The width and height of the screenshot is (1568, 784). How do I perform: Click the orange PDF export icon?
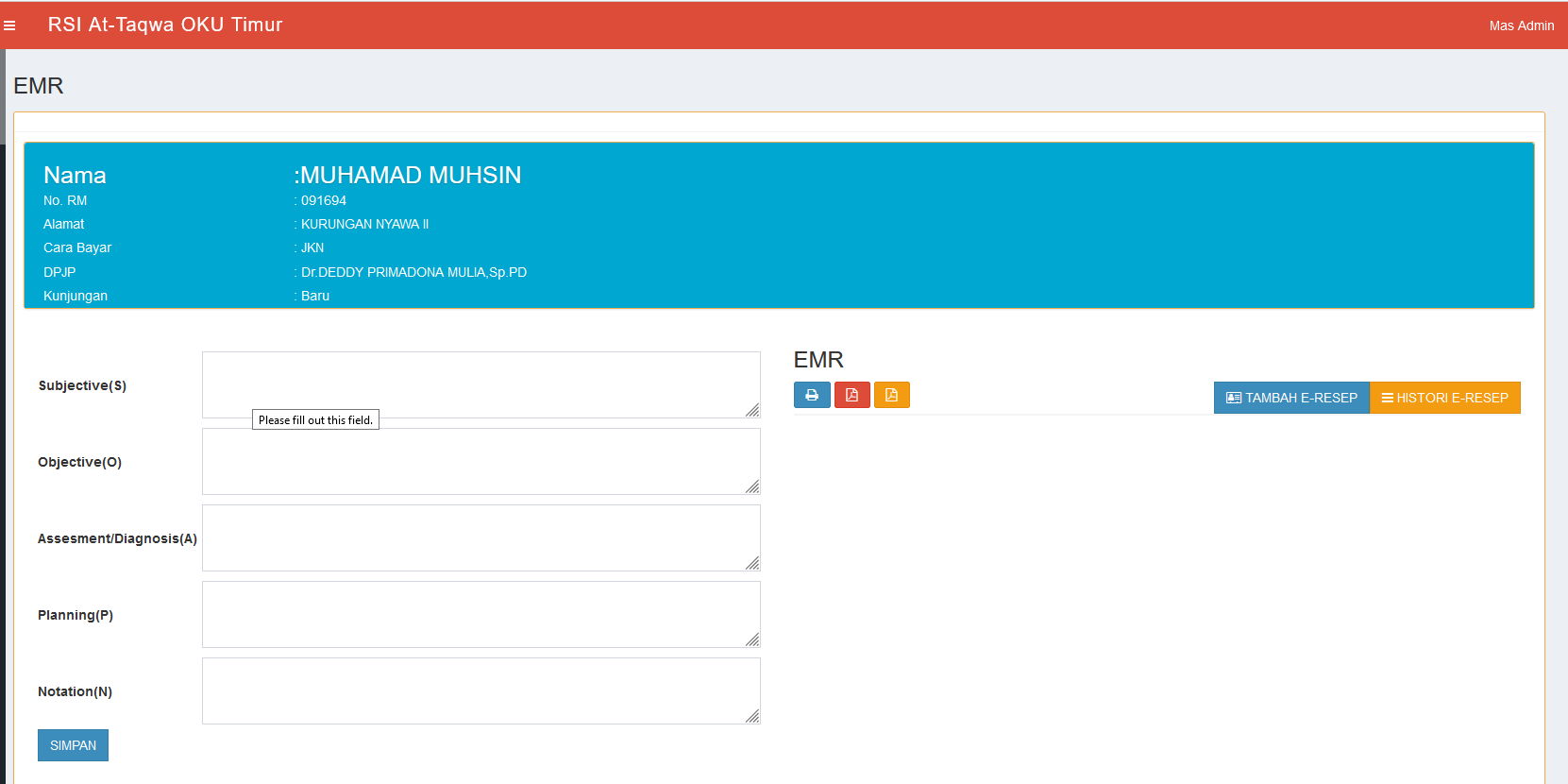tap(891, 395)
